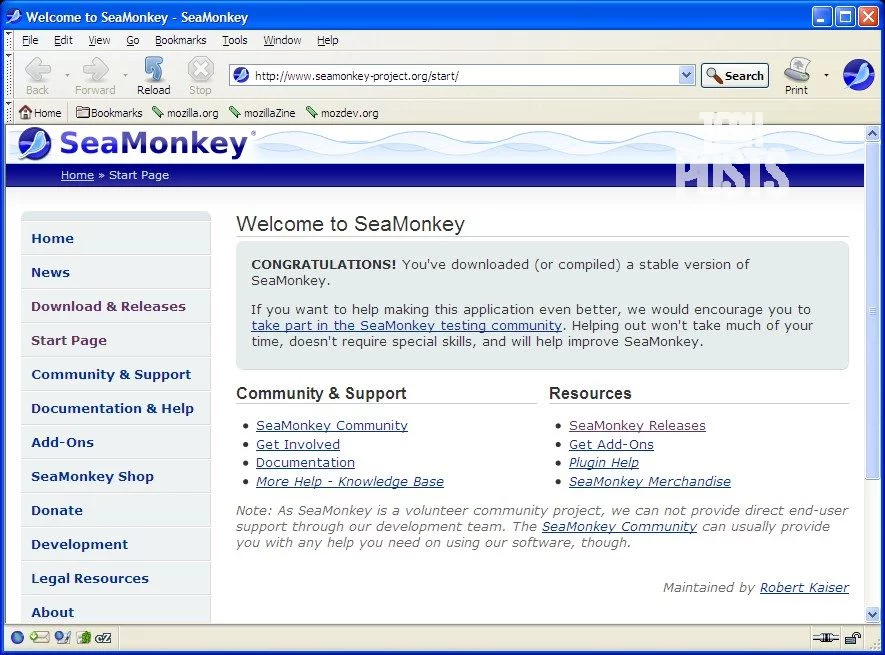Open Composer from status bar icon
The width and height of the screenshot is (885, 655).
(63, 637)
